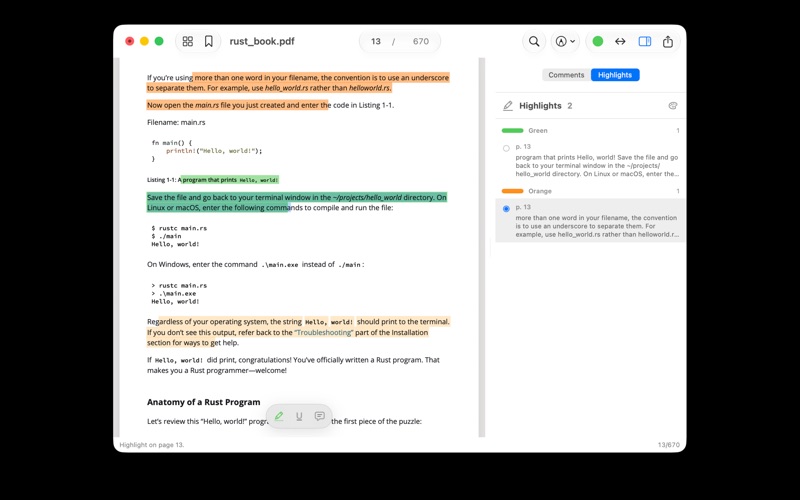Click the Green group count 1
The height and width of the screenshot is (500, 800).
[678, 131]
